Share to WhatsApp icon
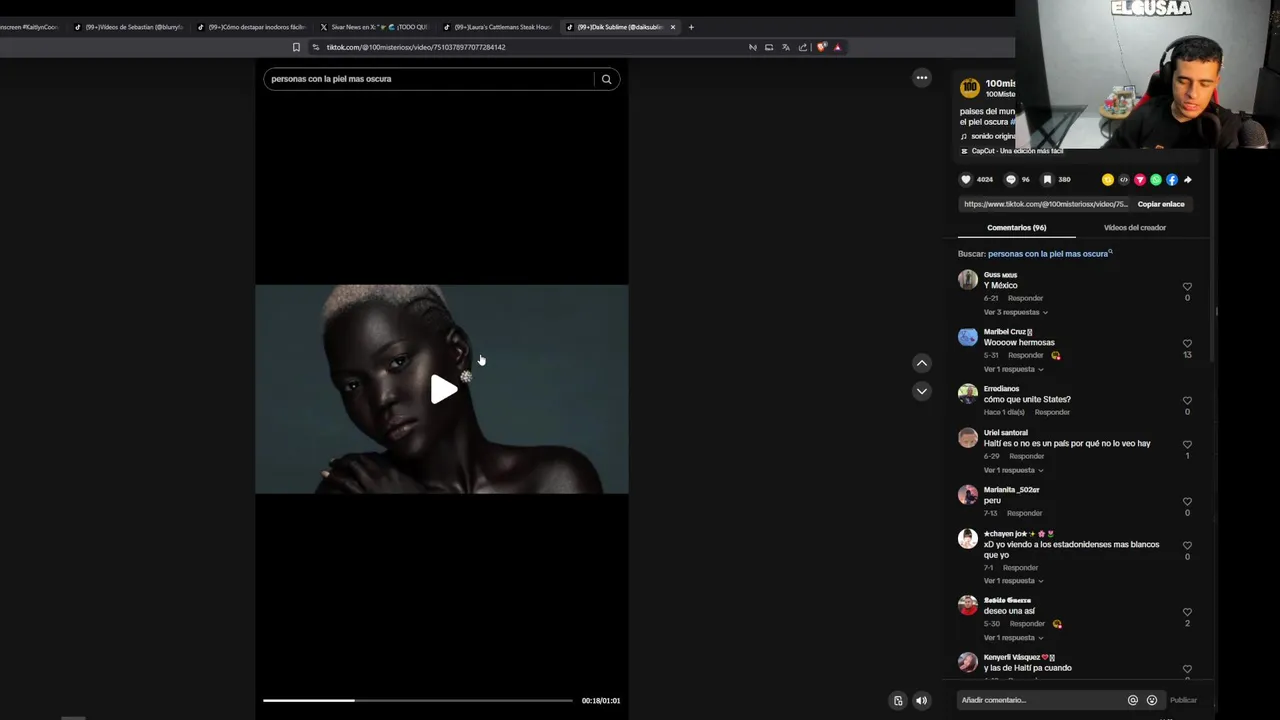Viewport: 1280px width, 720px height. (1155, 180)
